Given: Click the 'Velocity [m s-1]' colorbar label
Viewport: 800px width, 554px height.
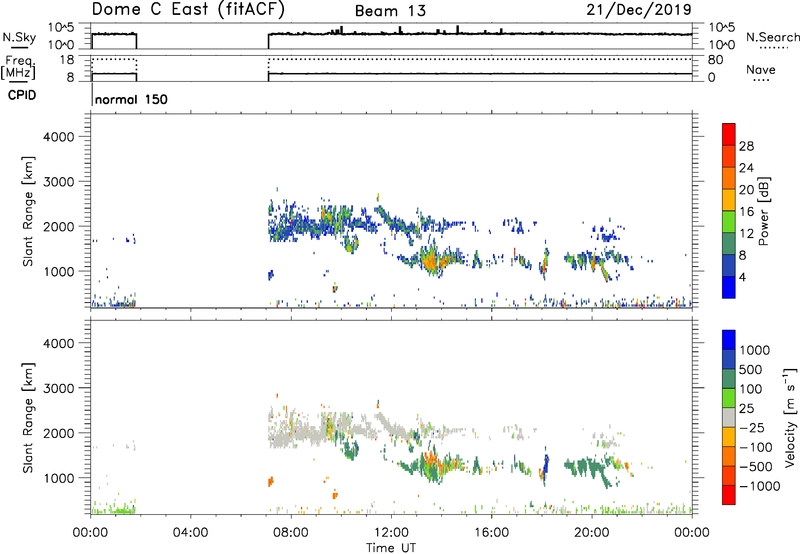Looking at the screenshot, I should coord(790,417).
